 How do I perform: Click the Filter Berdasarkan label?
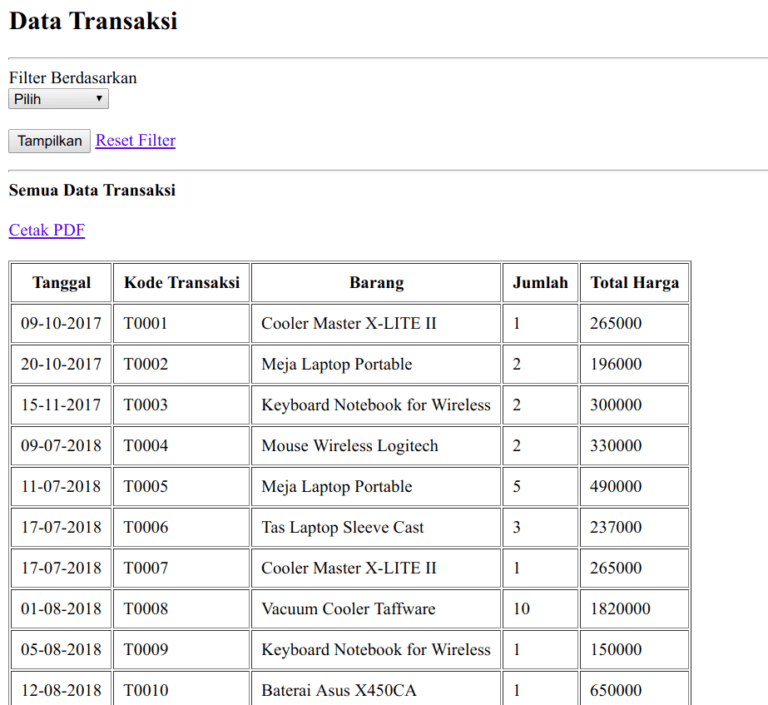coord(72,78)
